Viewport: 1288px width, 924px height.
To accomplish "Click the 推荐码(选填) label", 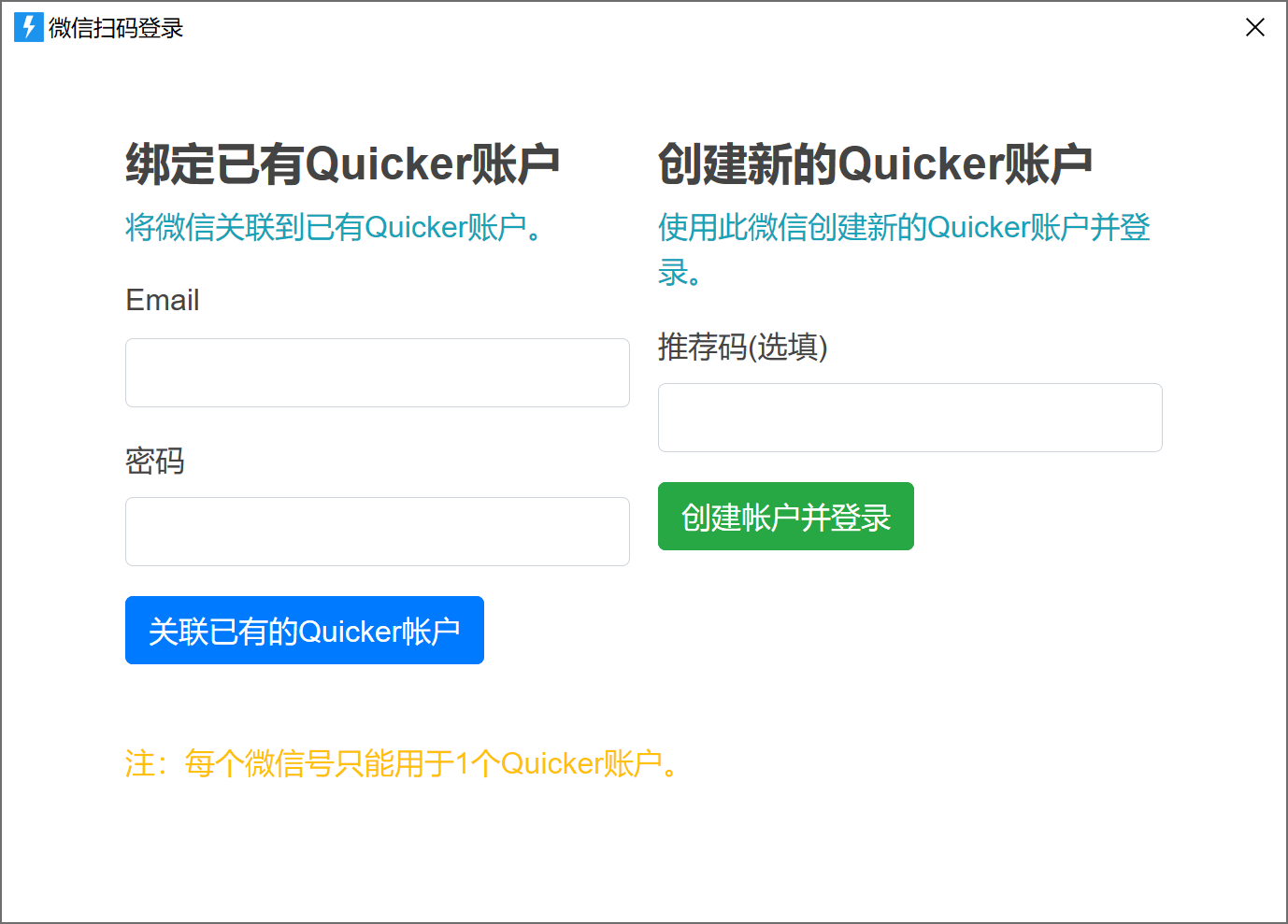I will pos(743,347).
